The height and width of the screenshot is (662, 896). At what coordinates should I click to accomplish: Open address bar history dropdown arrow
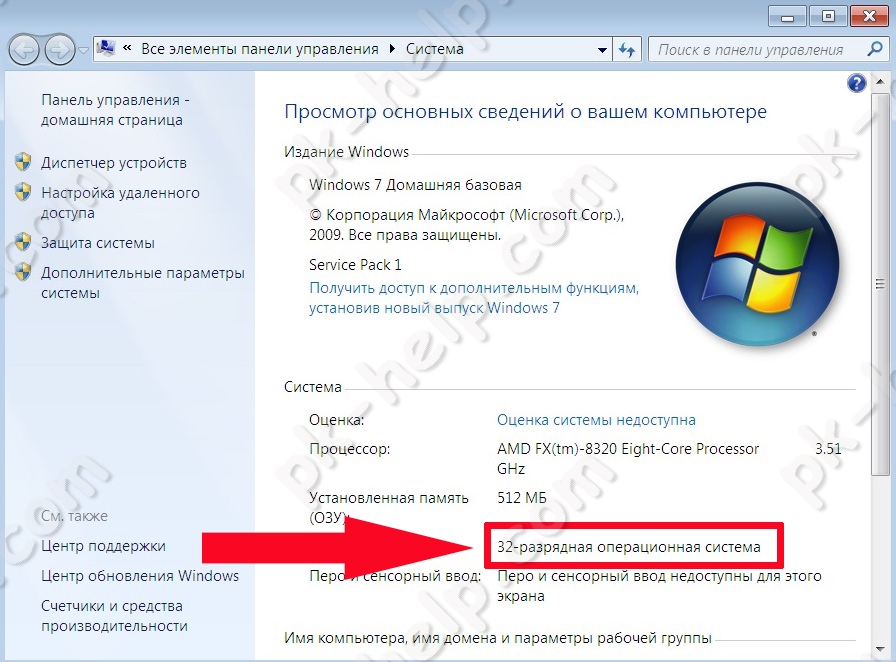coord(602,50)
